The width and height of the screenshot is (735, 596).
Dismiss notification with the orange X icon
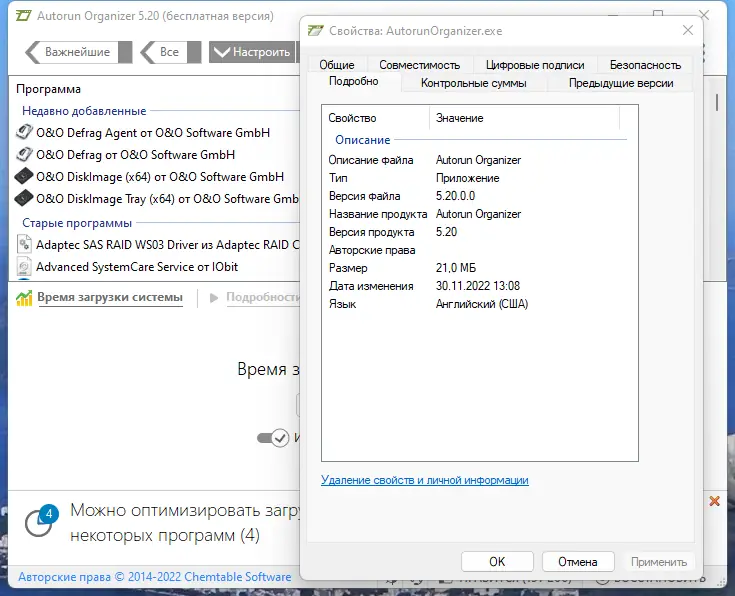714,501
